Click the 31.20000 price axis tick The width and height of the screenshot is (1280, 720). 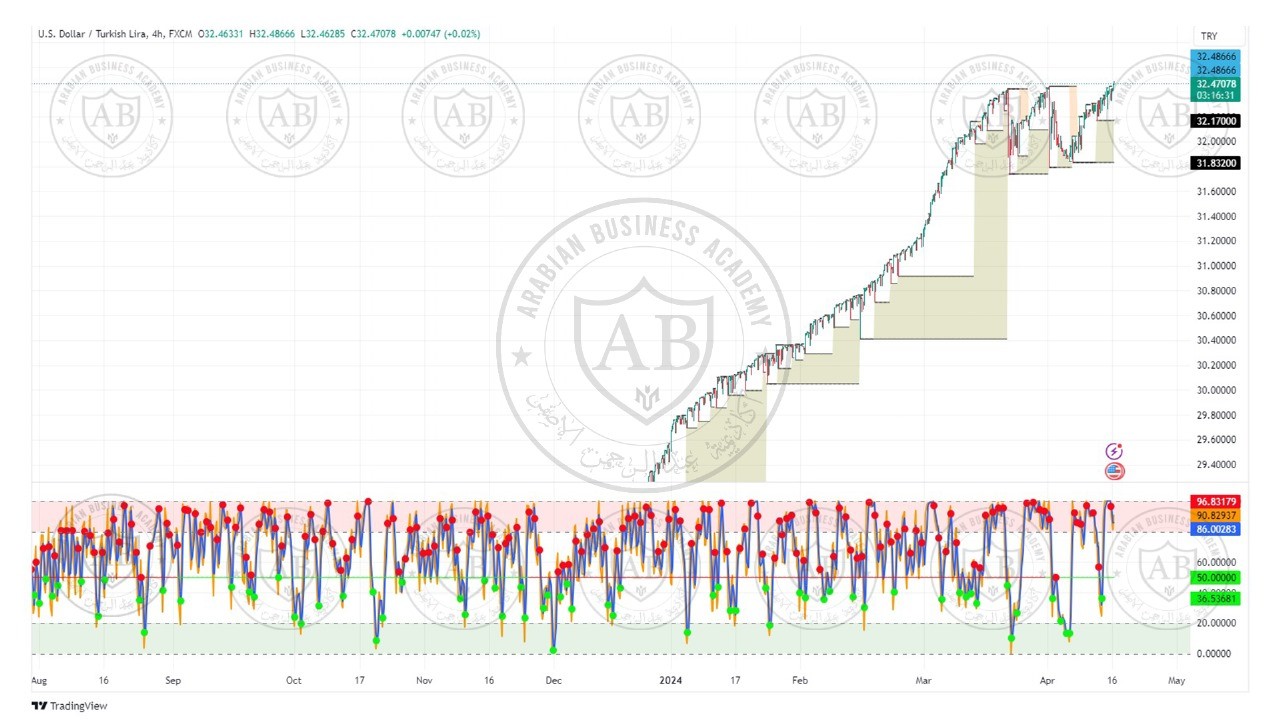(x=1217, y=241)
